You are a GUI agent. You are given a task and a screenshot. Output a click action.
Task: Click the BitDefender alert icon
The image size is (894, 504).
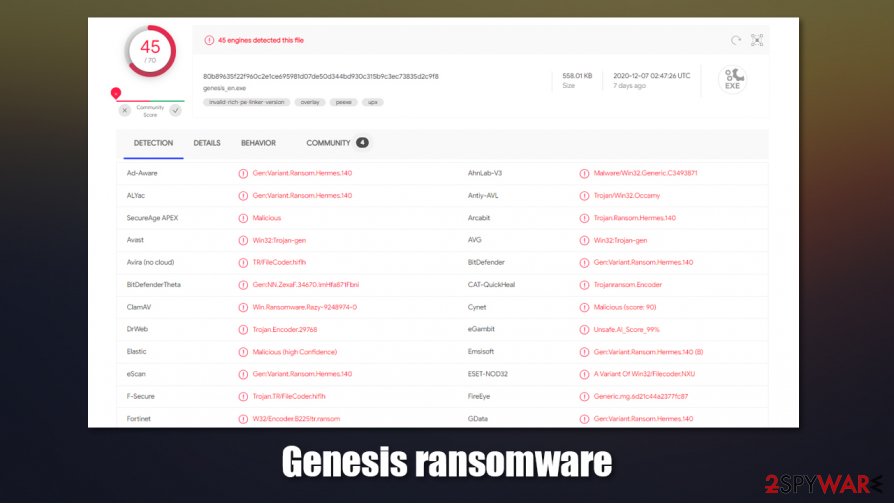(x=584, y=263)
